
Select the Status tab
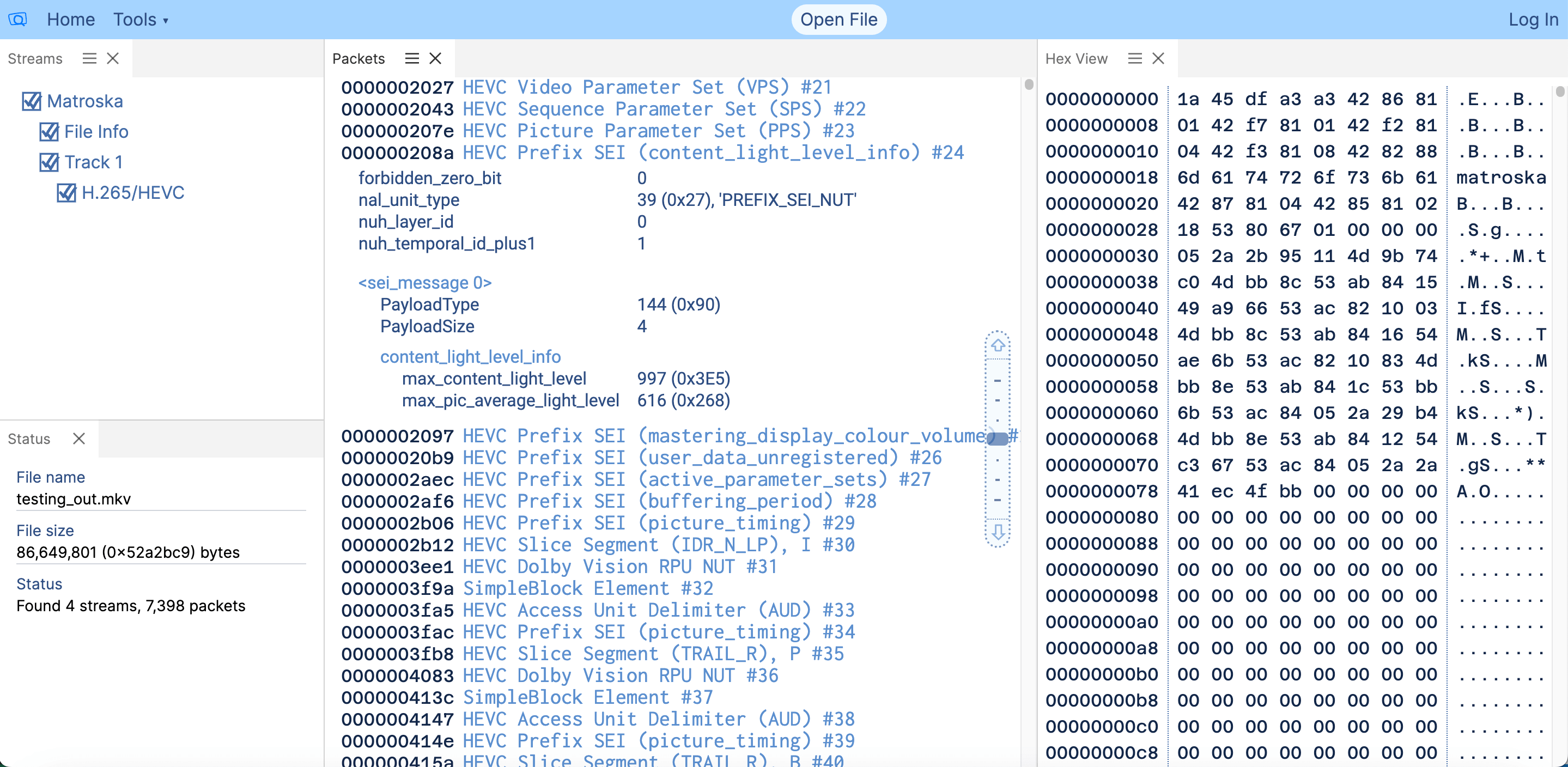29,439
